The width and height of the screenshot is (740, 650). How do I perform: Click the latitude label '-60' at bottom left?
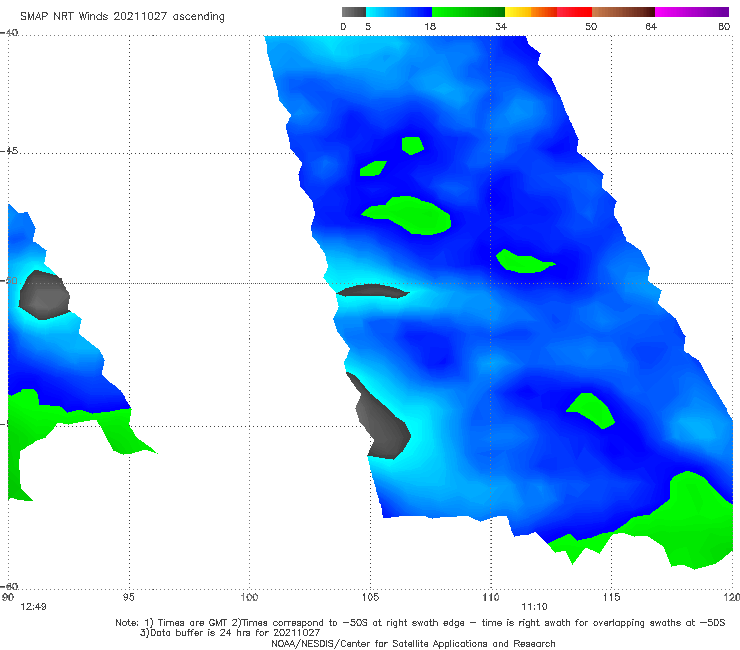[9, 587]
